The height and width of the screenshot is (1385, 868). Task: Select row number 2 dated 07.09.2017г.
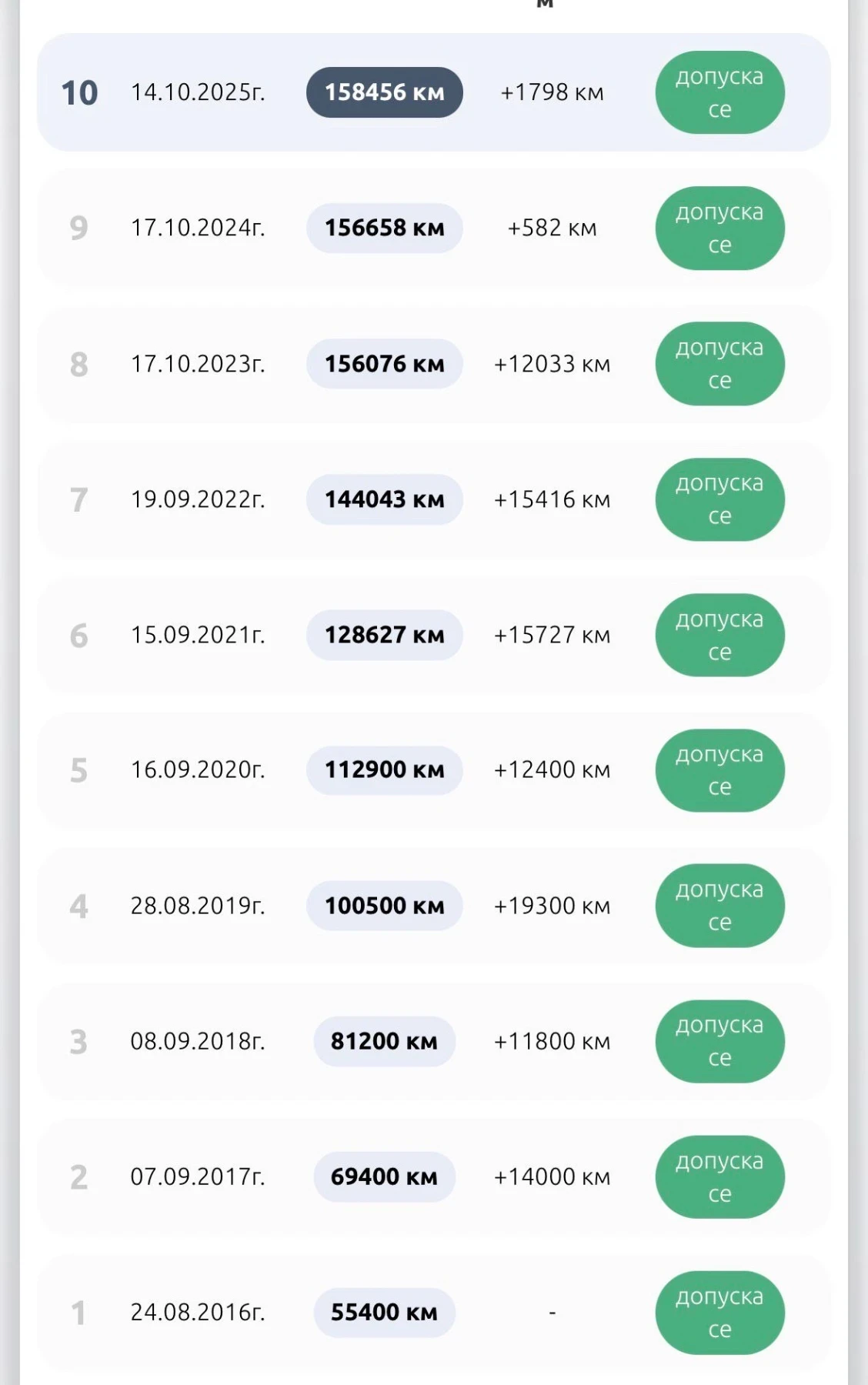tap(434, 1176)
